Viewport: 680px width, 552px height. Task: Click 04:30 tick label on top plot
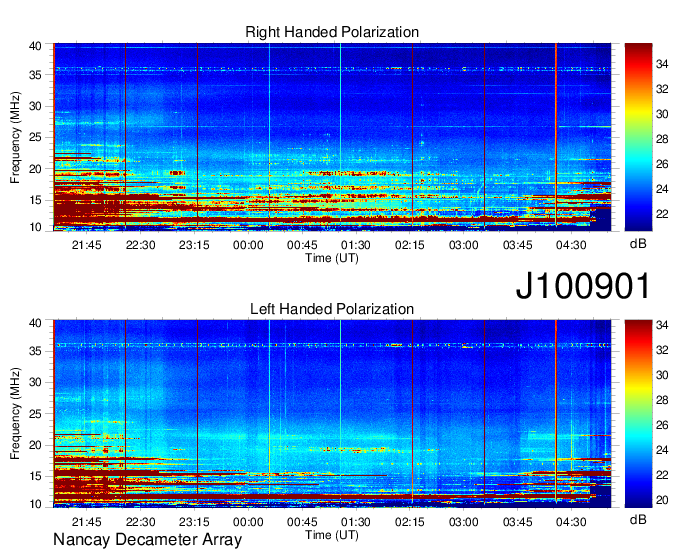coord(571,245)
